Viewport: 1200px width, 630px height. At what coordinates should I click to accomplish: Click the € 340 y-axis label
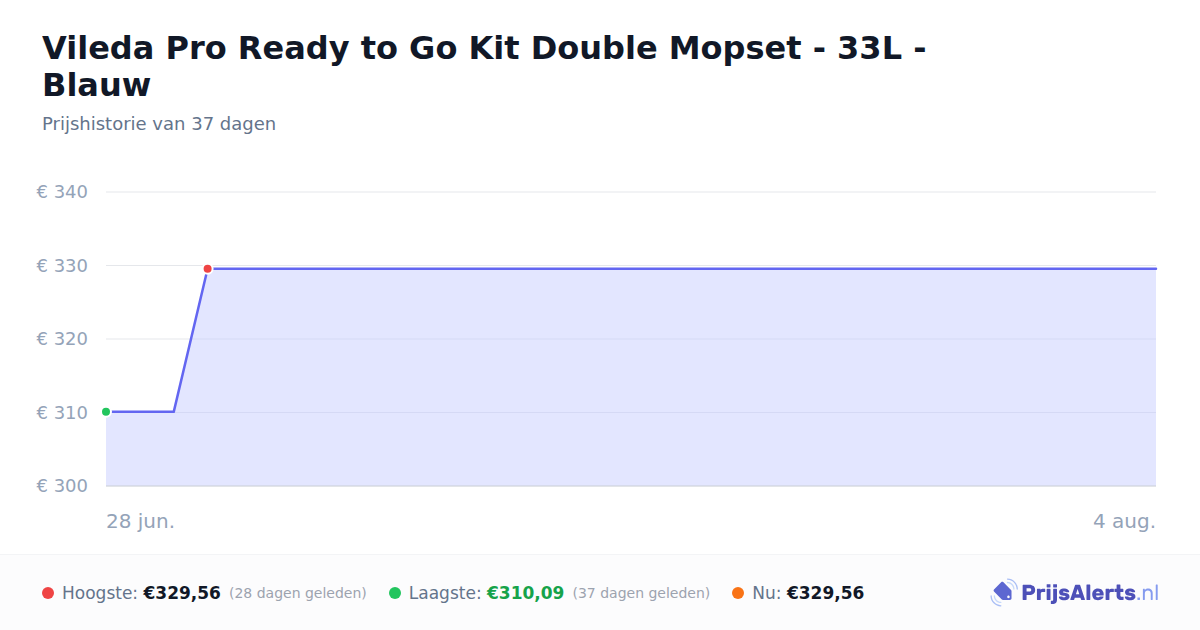click(62, 192)
